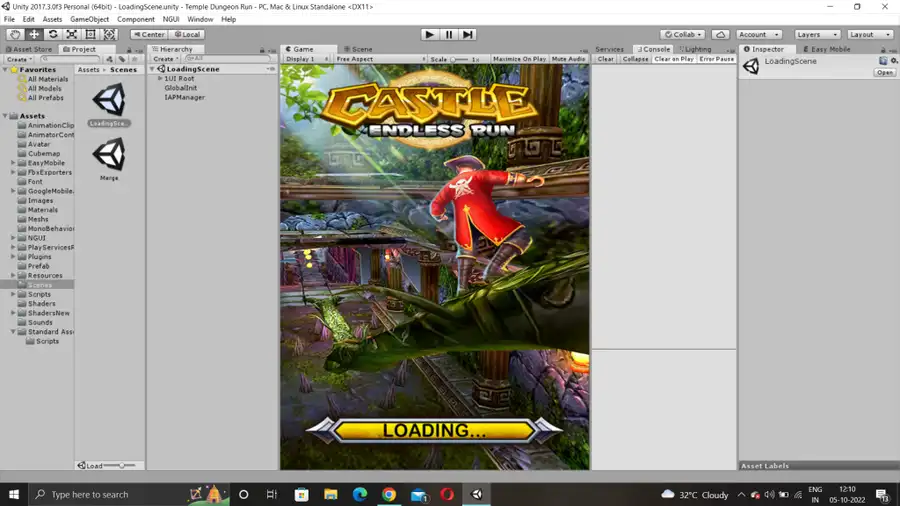Click the Open button in Inspector
The image size is (900, 506).
coord(885,72)
